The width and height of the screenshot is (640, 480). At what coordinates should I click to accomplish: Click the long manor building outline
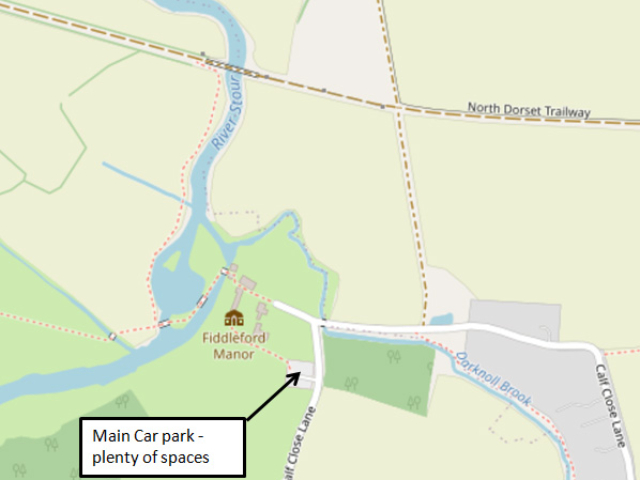tap(237, 298)
